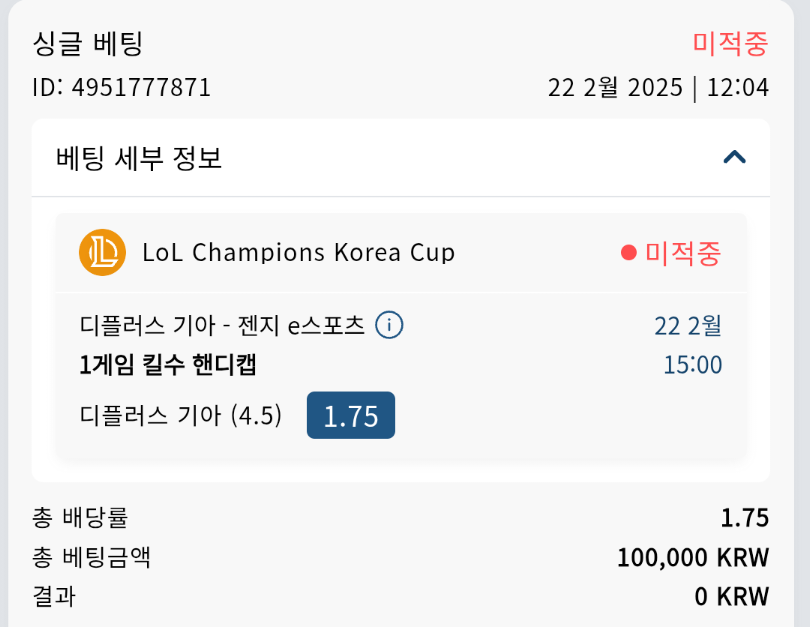Select the 싱글 베팅 title
Image resolution: width=810 pixels, height=627 pixels.
[88, 43]
